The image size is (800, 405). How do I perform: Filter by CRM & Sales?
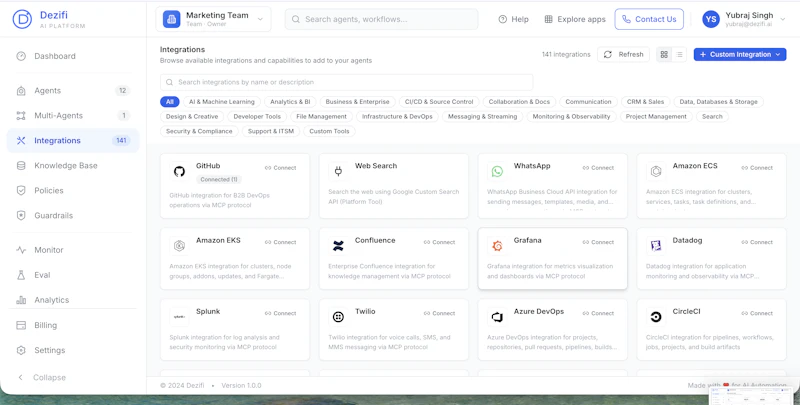click(x=645, y=102)
